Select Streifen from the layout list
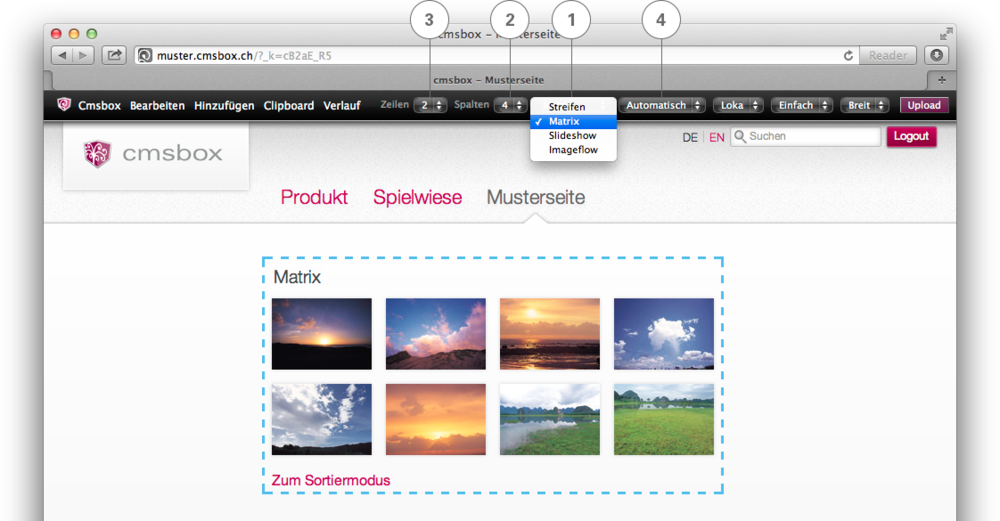1000x521 pixels. click(567, 107)
